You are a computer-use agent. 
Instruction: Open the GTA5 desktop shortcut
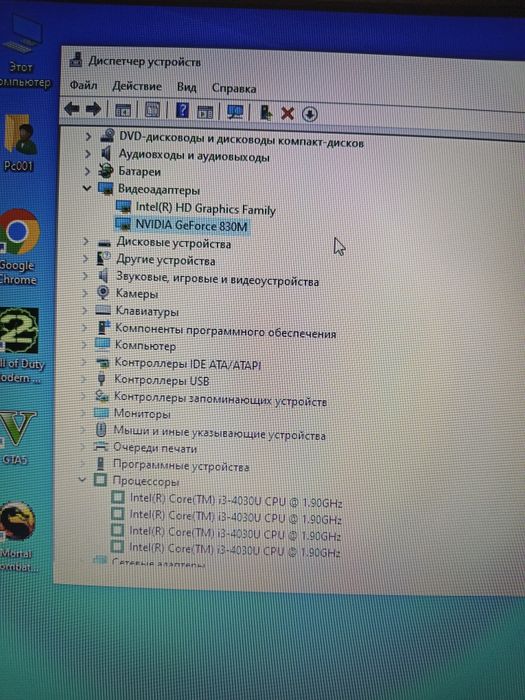pos(17,438)
